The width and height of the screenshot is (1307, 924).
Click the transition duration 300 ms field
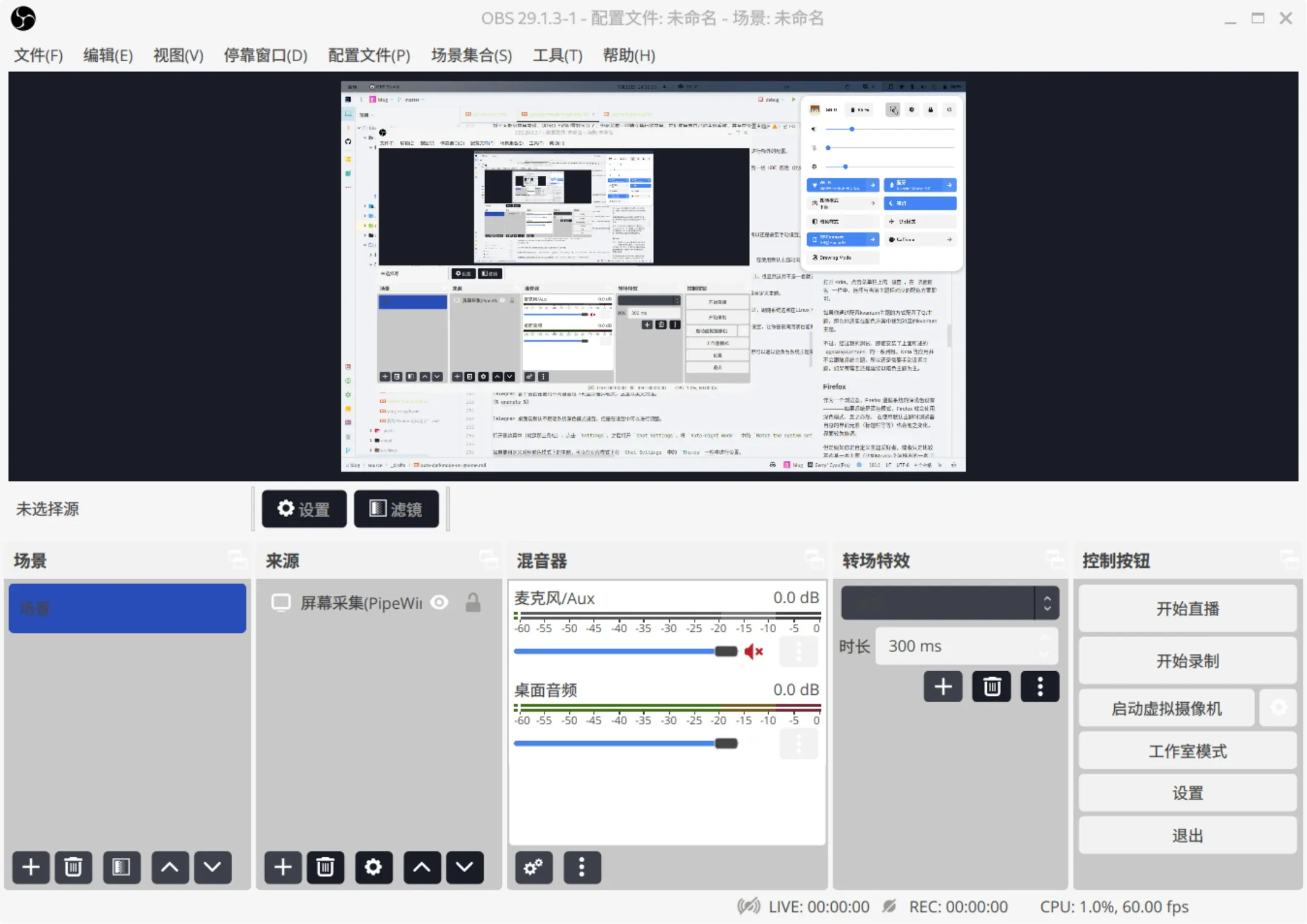[965, 646]
